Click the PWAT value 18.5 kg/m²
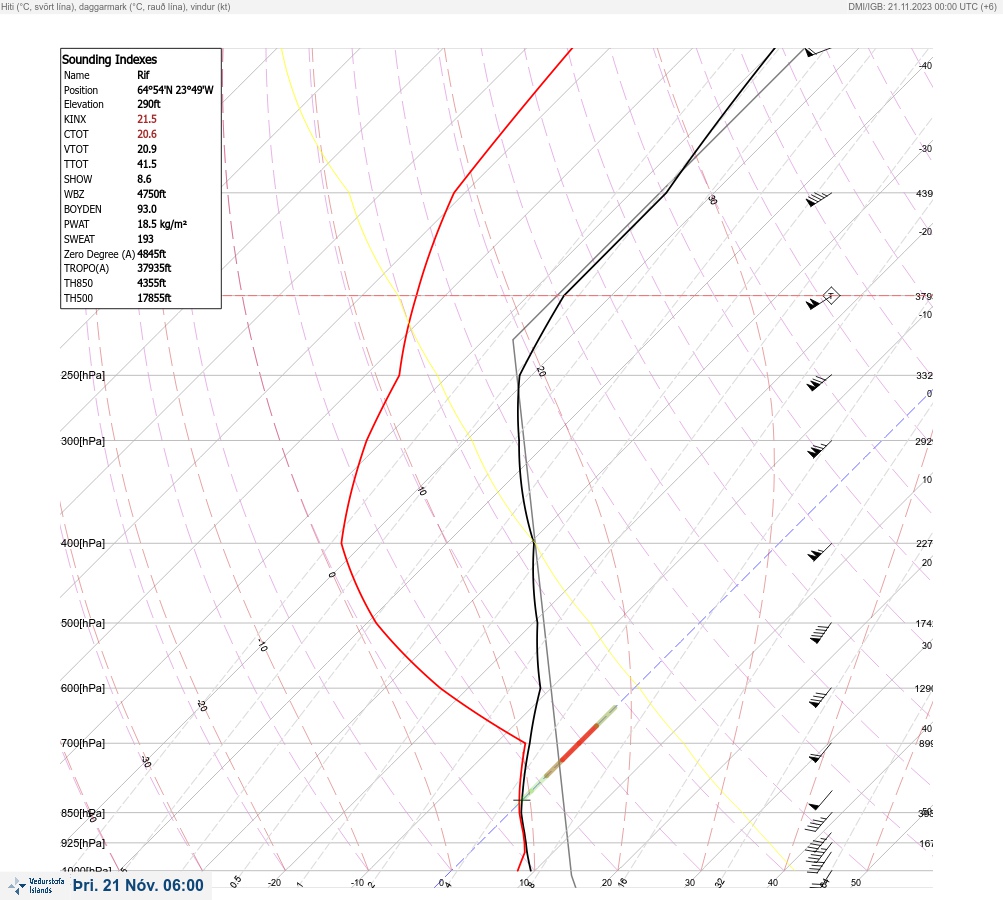The height and width of the screenshot is (900, 1003). (x=162, y=224)
